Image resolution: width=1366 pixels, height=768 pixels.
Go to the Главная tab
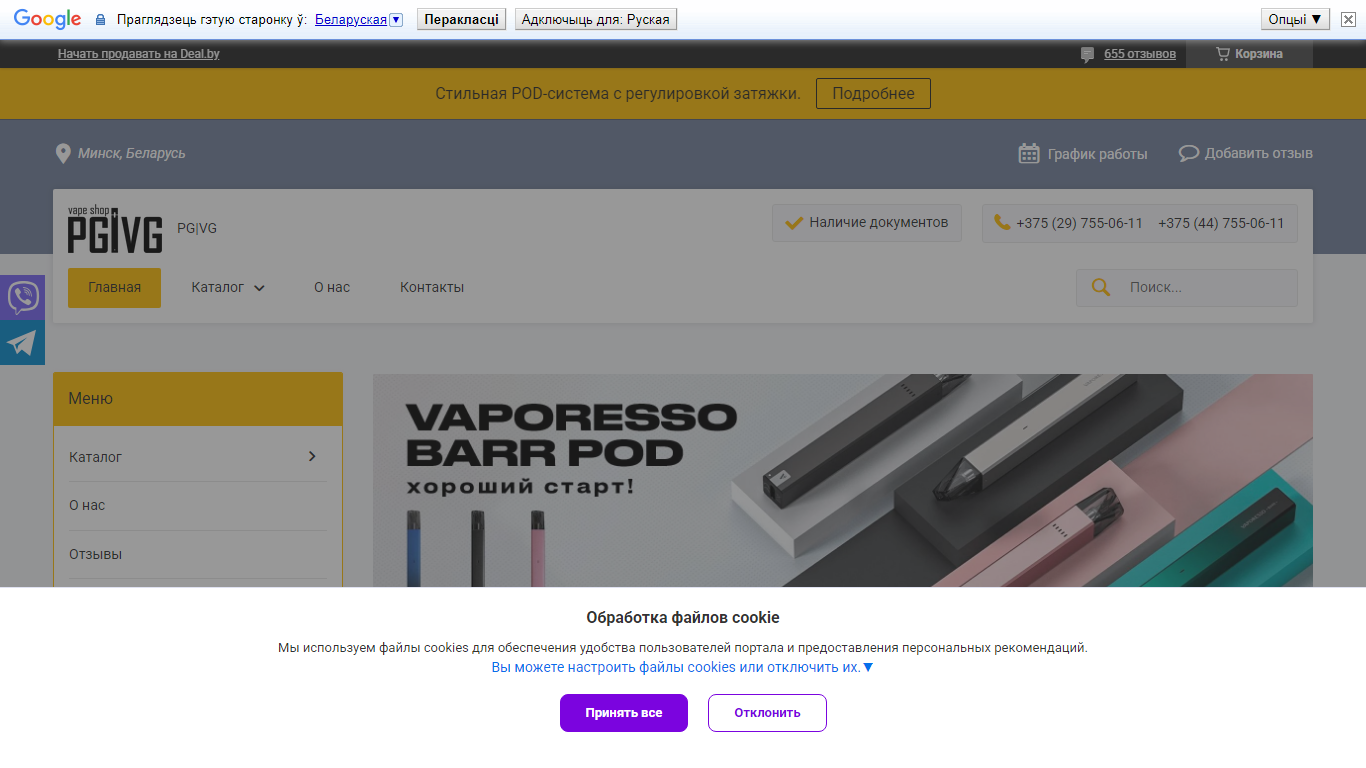tap(114, 287)
